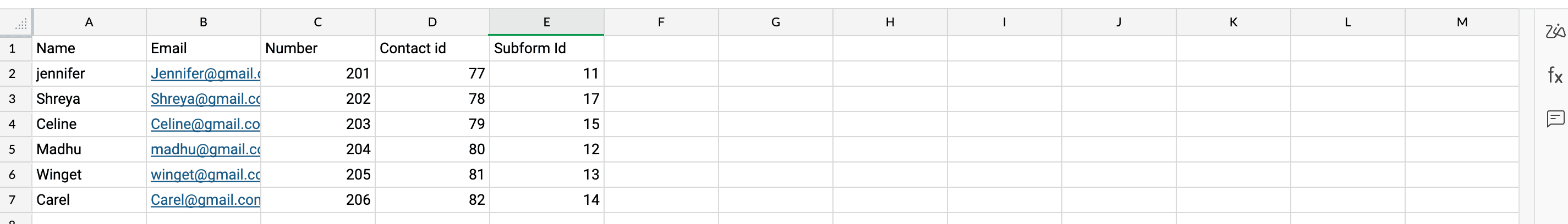Image resolution: width=1568 pixels, height=224 pixels.
Task: Open the Shreya@gmail email link
Action: coord(205,99)
